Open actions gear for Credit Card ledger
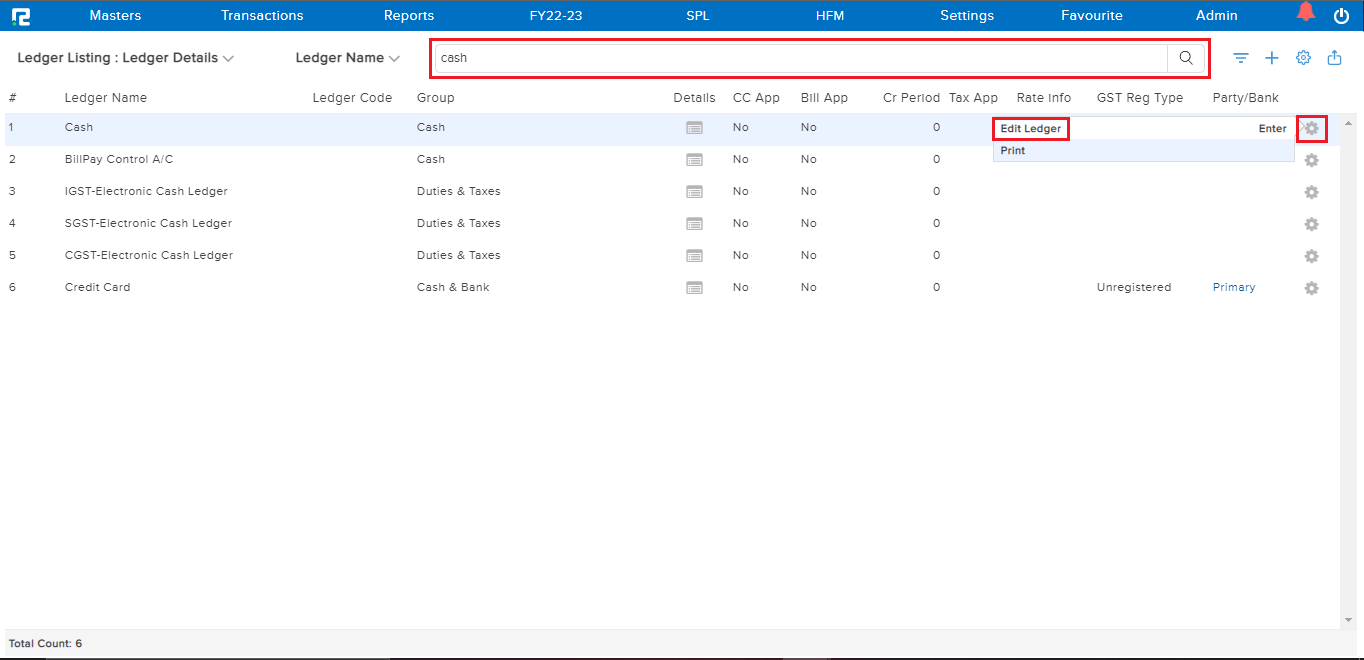Image resolution: width=1364 pixels, height=660 pixels. point(1311,288)
